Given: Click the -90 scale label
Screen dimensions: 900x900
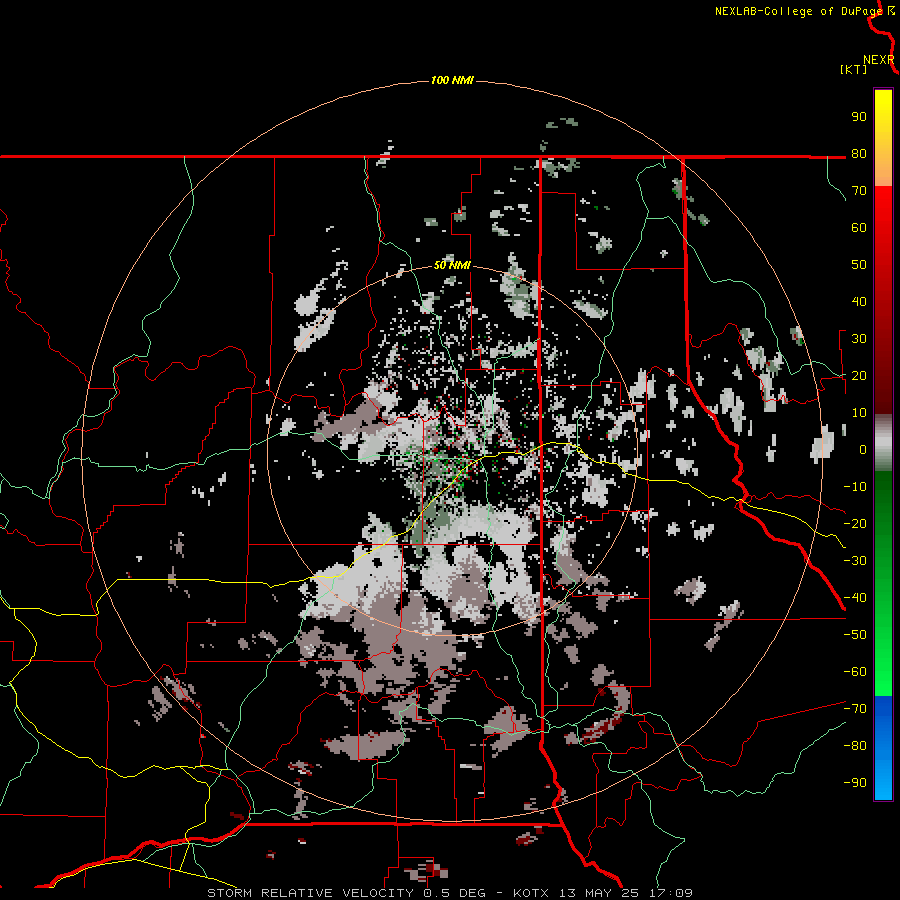Looking at the screenshot, I should (x=855, y=783).
